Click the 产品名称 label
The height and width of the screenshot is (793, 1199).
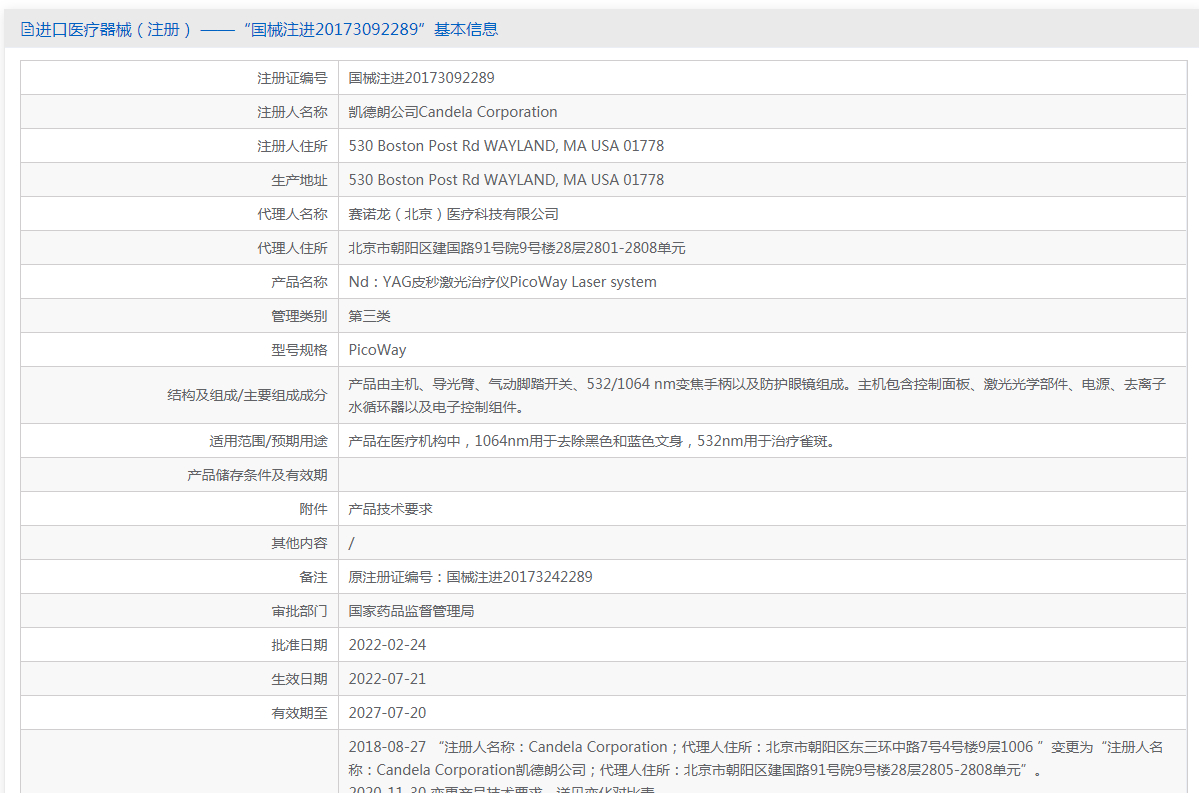click(299, 282)
